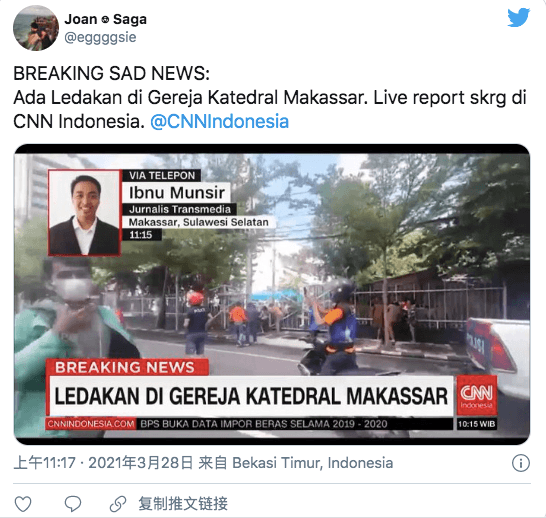The height and width of the screenshot is (518, 546).
Task: Open tweet info circle icon
Action: (x=521, y=463)
